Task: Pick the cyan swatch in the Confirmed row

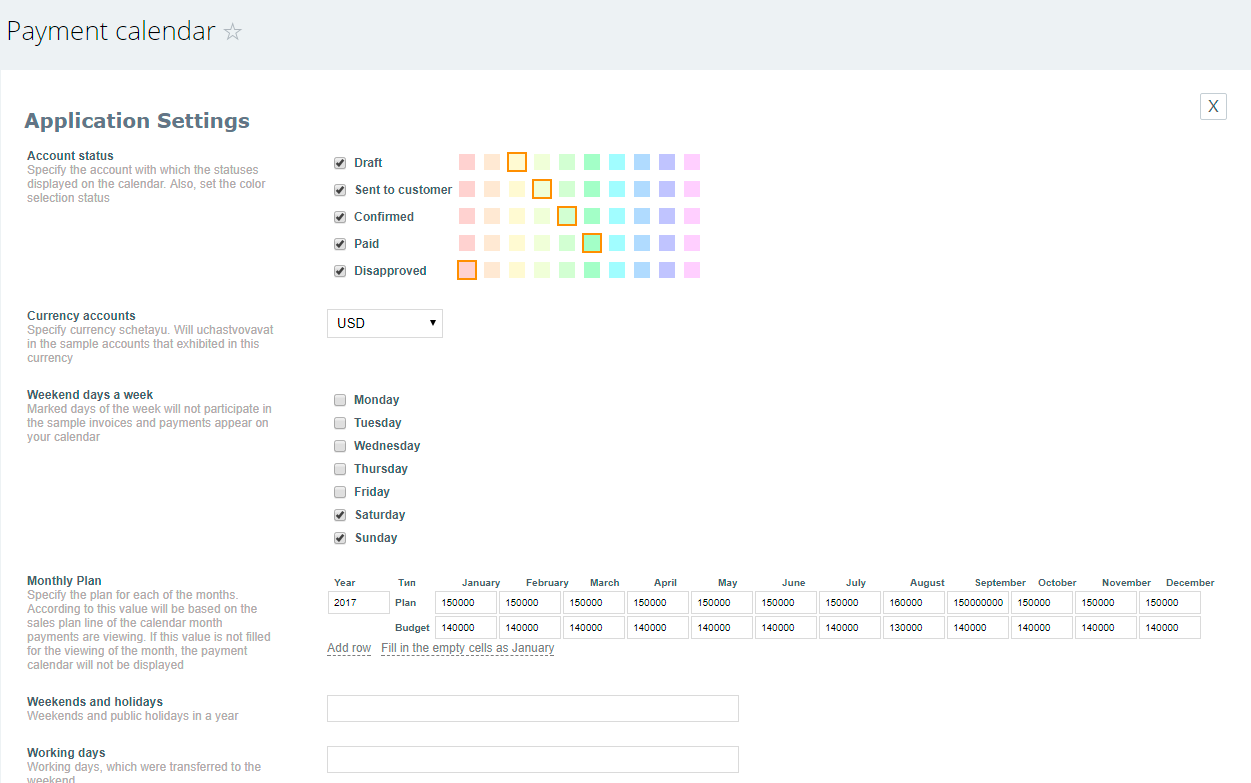Action: (x=617, y=216)
